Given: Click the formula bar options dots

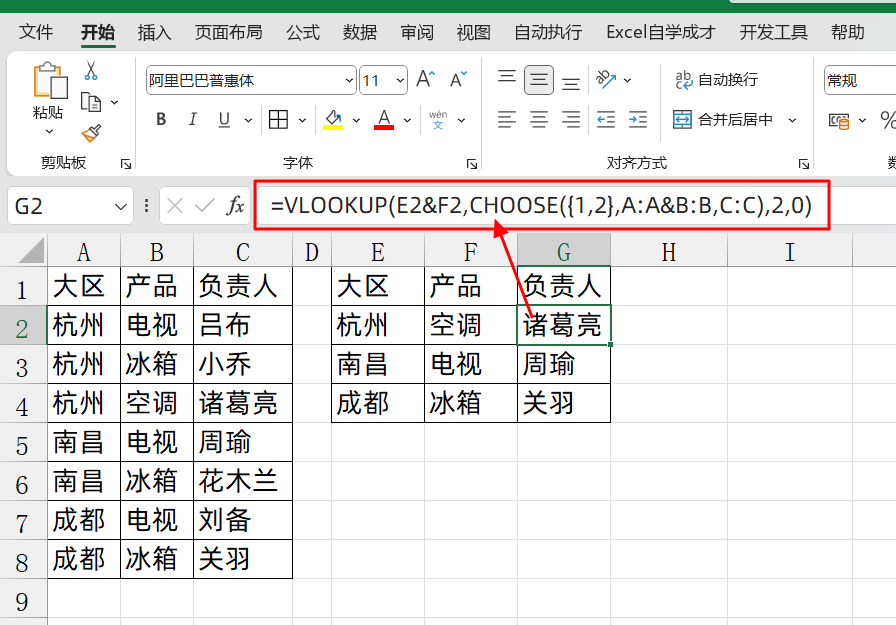Looking at the screenshot, I should coord(147,206).
